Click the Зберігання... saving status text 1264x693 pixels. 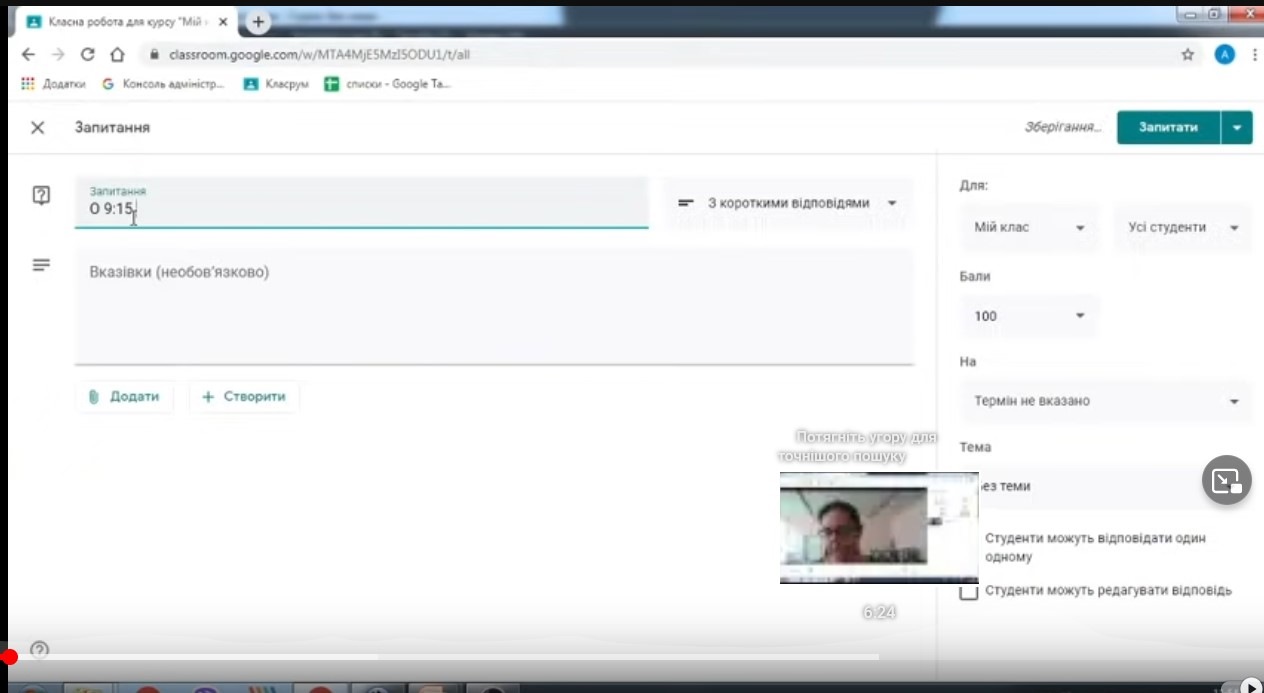(1062, 128)
